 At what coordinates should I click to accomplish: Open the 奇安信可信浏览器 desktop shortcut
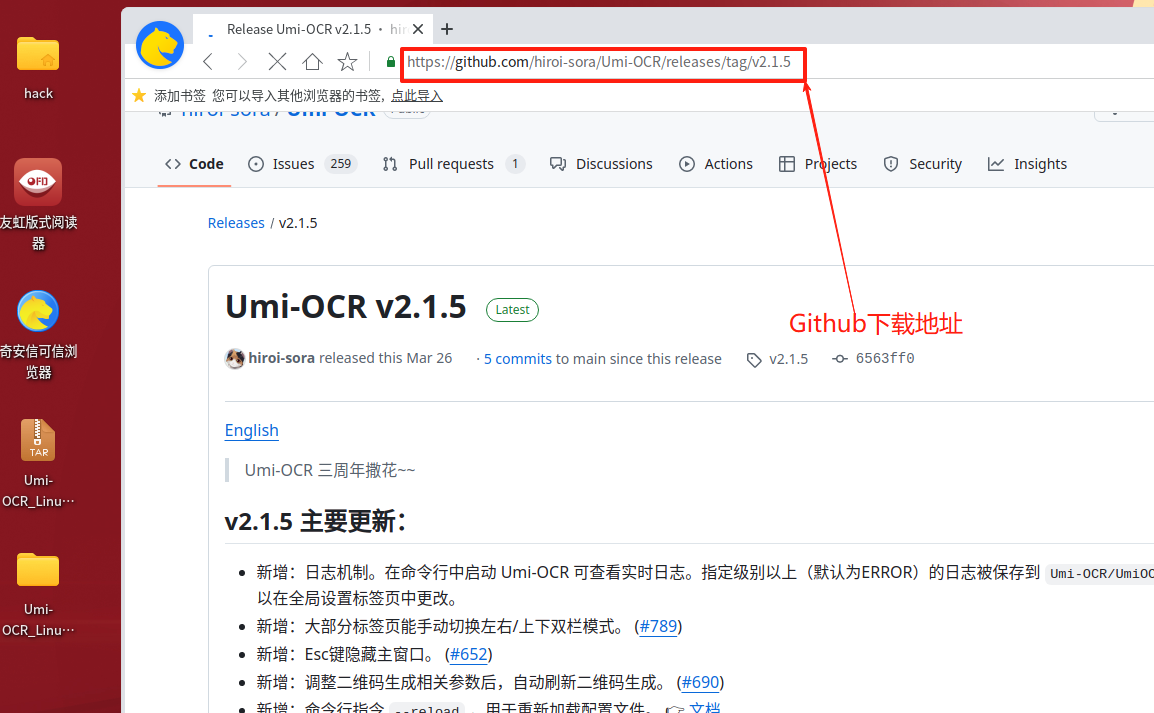(38, 334)
